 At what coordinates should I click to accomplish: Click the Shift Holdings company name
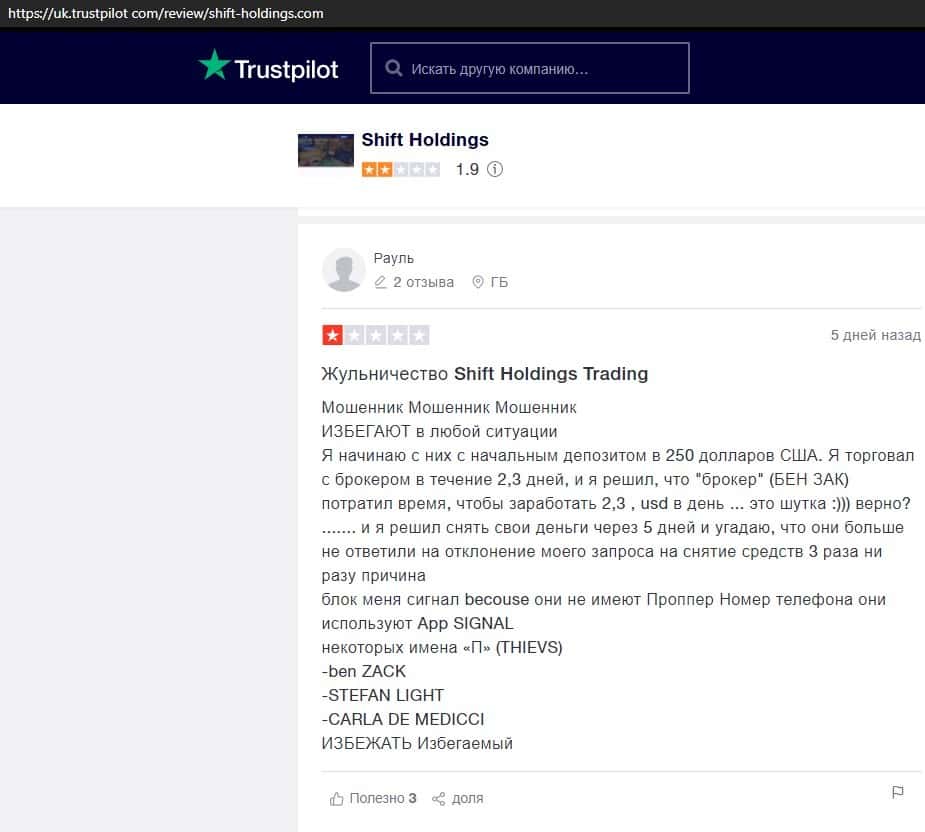(x=425, y=140)
